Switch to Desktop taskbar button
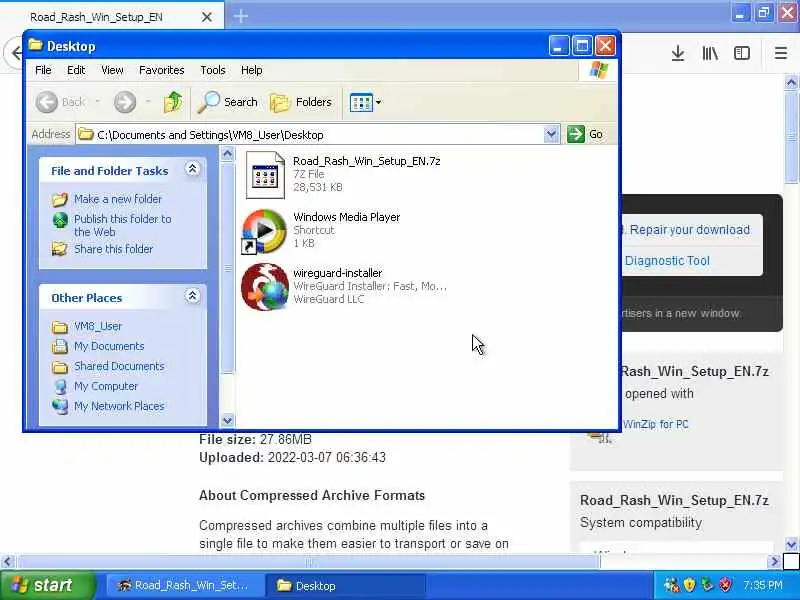 point(345,585)
